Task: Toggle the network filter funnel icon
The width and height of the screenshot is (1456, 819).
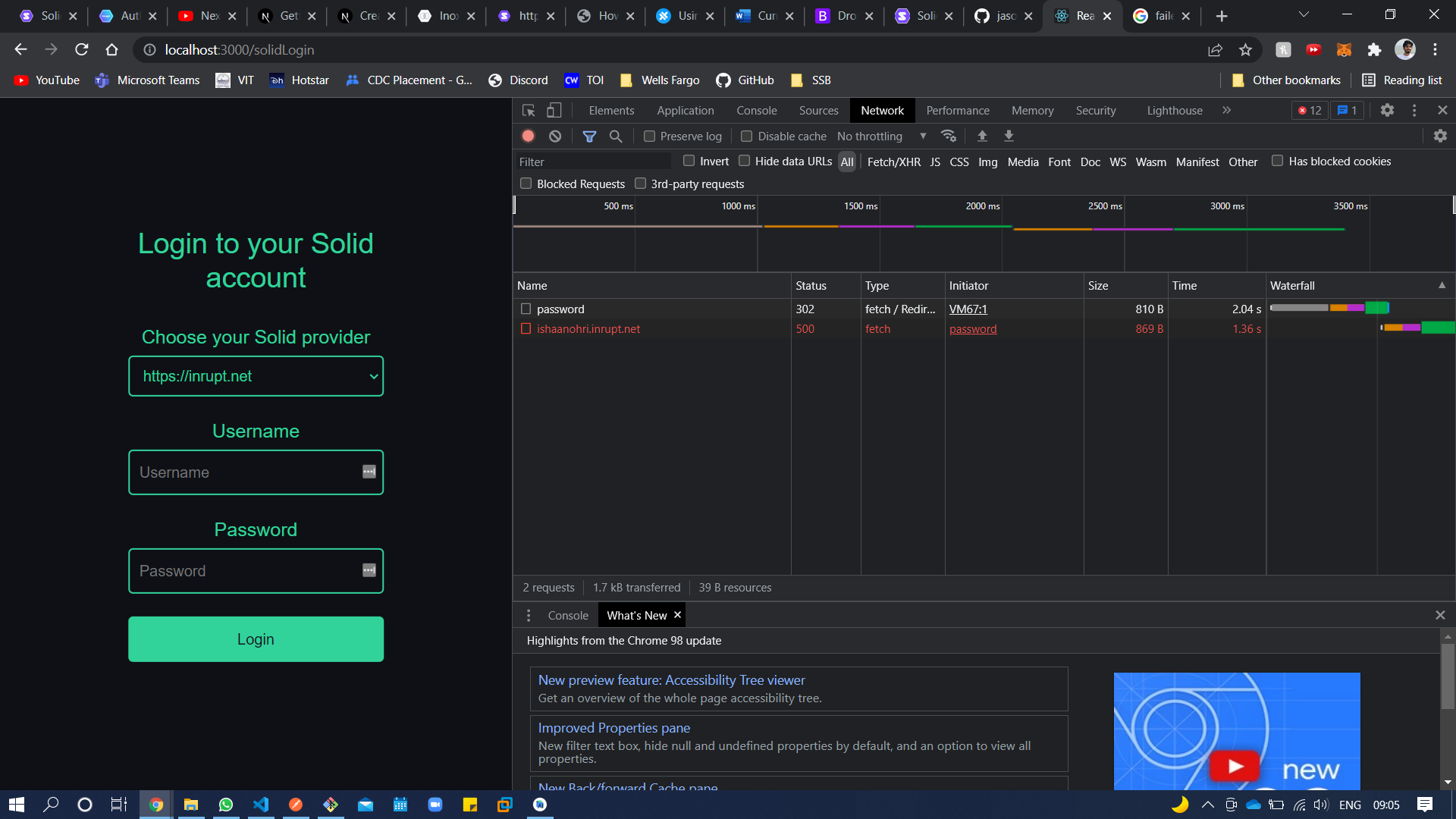Action: tap(589, 136)
